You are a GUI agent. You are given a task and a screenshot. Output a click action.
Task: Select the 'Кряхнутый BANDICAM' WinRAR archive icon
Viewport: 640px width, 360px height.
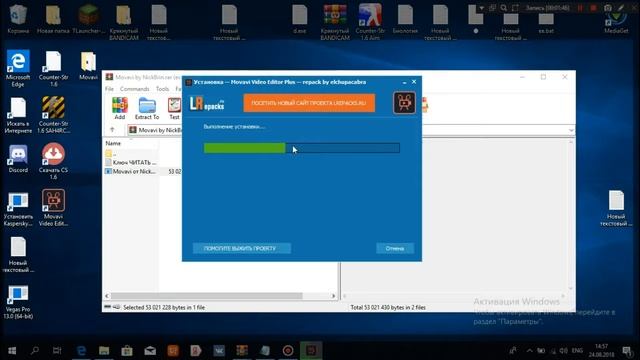(x=335, y=22)
